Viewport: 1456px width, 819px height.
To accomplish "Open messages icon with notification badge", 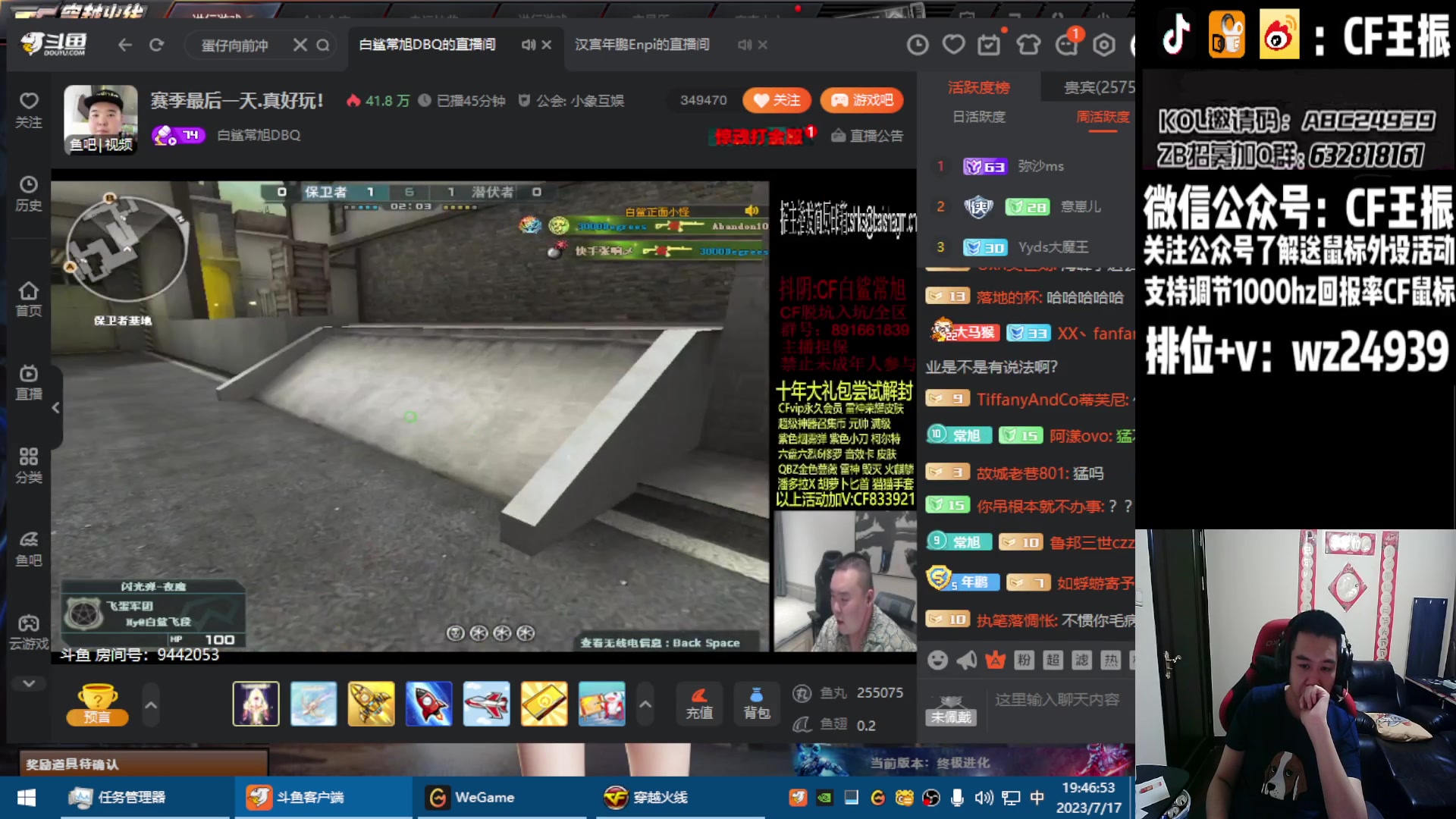I will tap(1068, 43).
